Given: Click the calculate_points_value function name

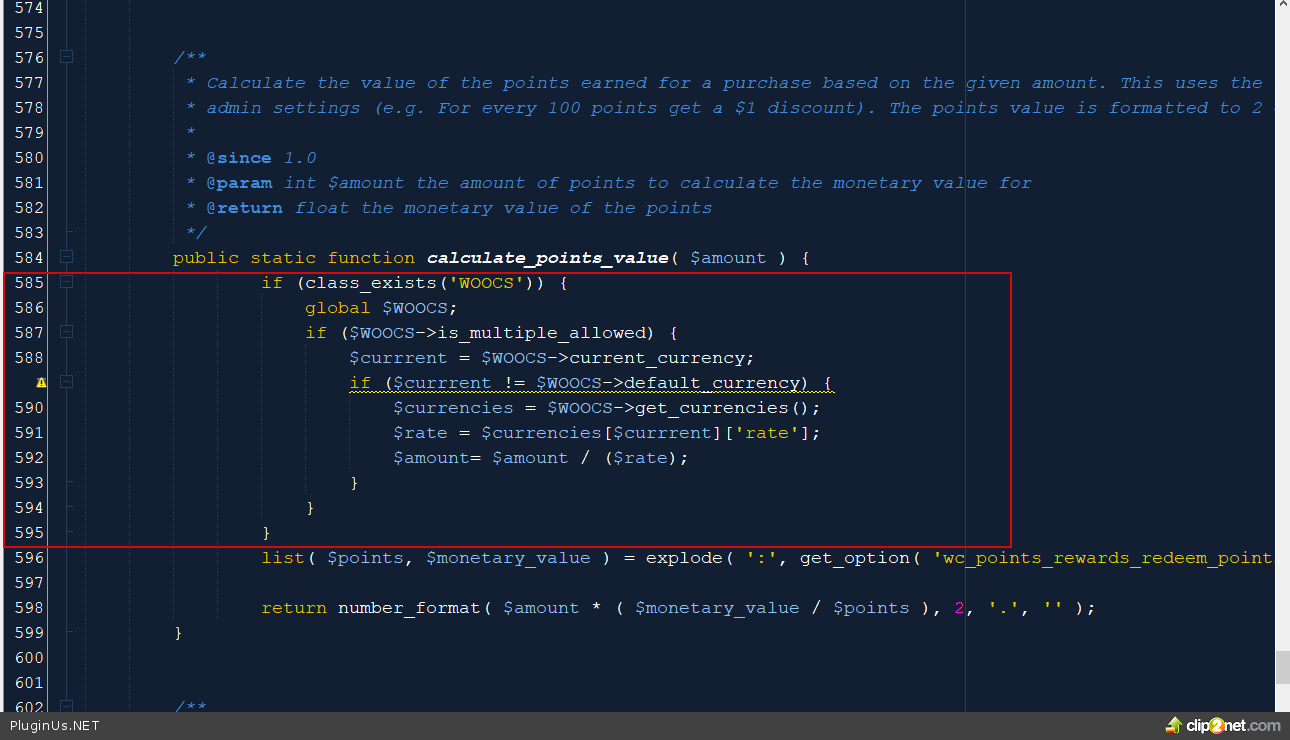Looking at the screenshot, I should pos(547,258).
